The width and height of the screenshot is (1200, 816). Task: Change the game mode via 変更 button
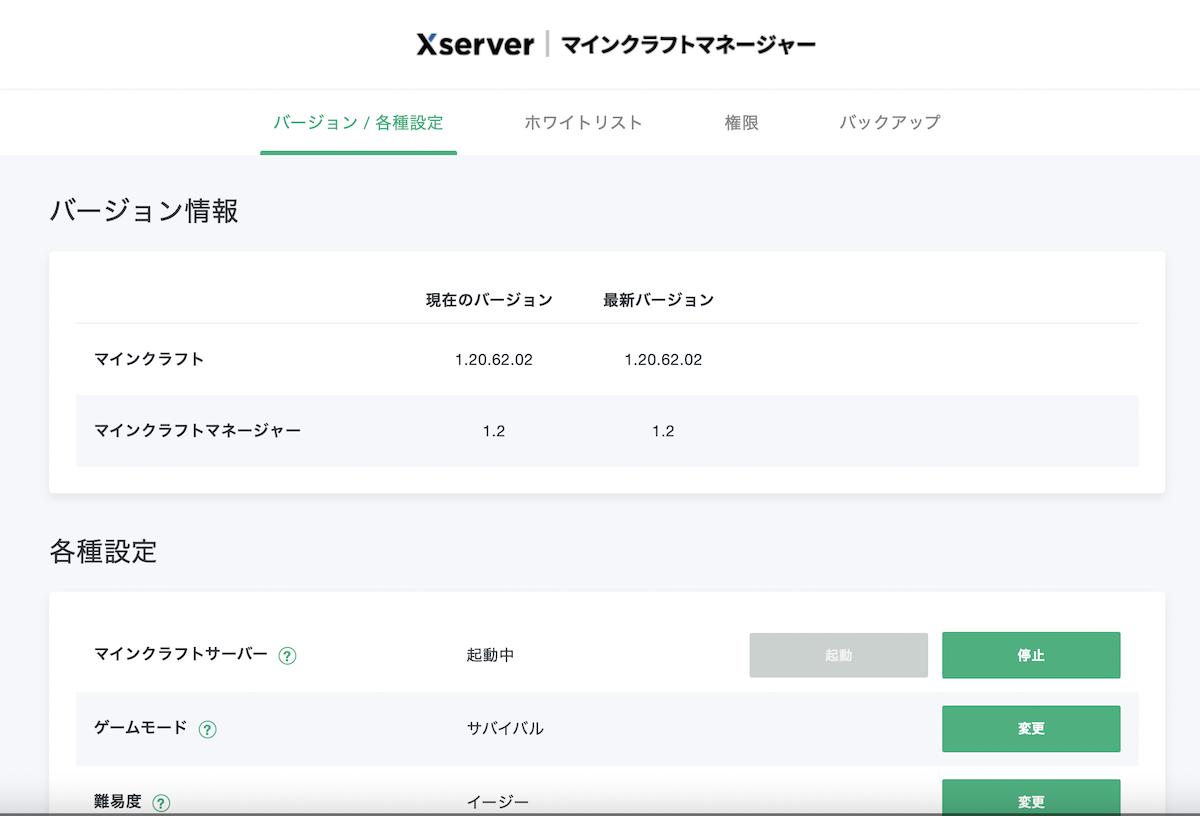pos(1031,729)
